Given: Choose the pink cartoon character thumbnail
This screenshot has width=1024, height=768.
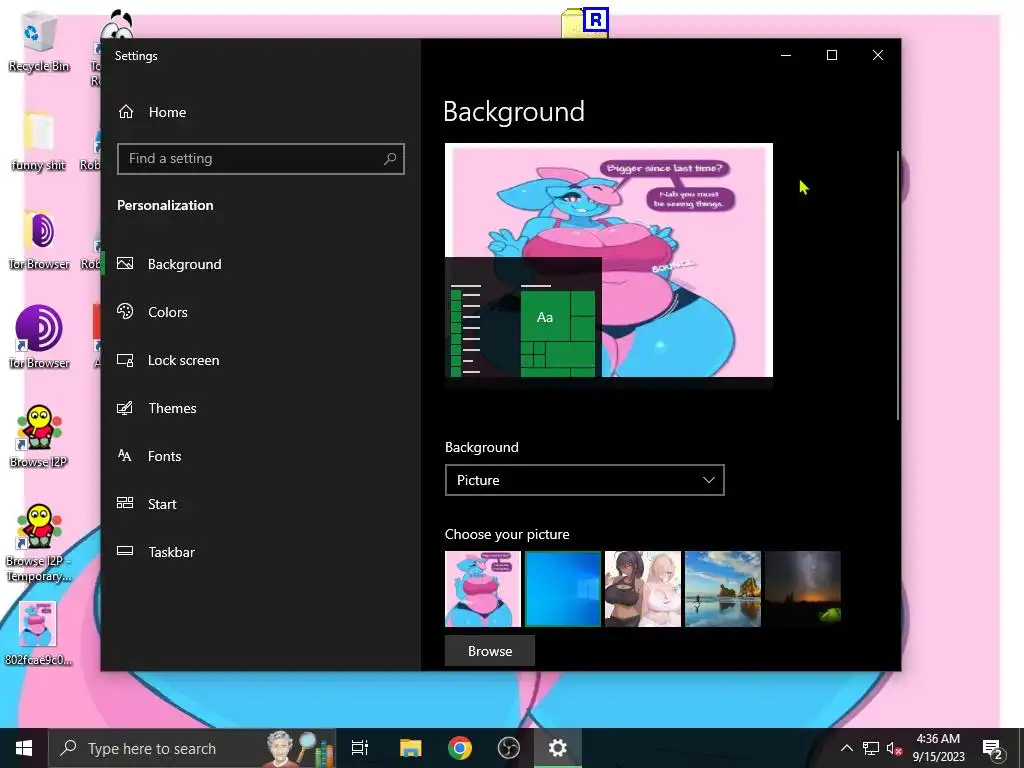Looking at the screenshot, I should 483,589.
